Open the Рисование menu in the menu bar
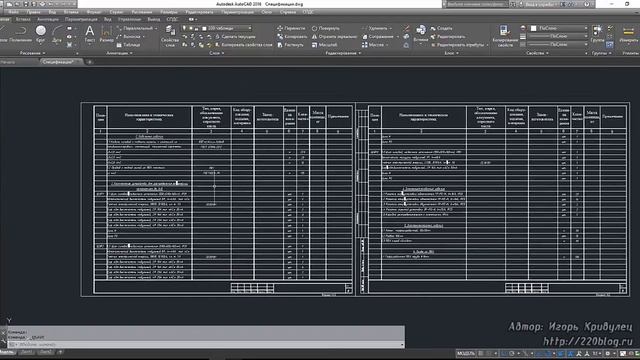This screenshot has width=640, height=360. [x=142, y=12]
